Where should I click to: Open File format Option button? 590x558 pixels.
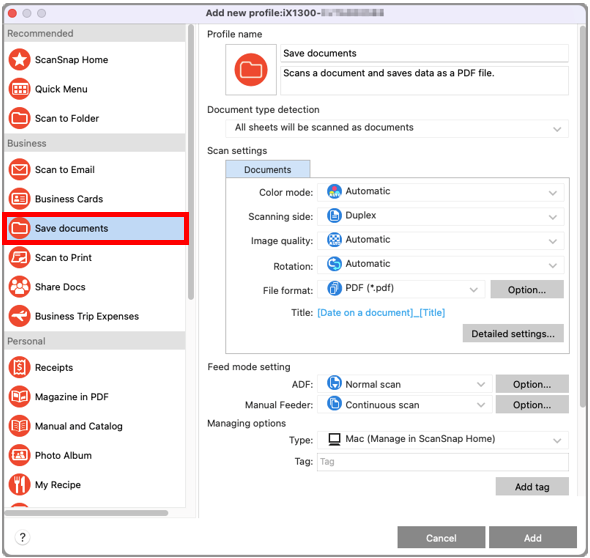(x=527, y=289)
